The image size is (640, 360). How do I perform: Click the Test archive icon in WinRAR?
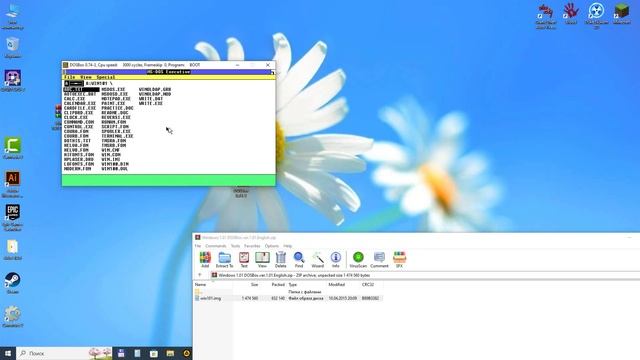[244, 260]
